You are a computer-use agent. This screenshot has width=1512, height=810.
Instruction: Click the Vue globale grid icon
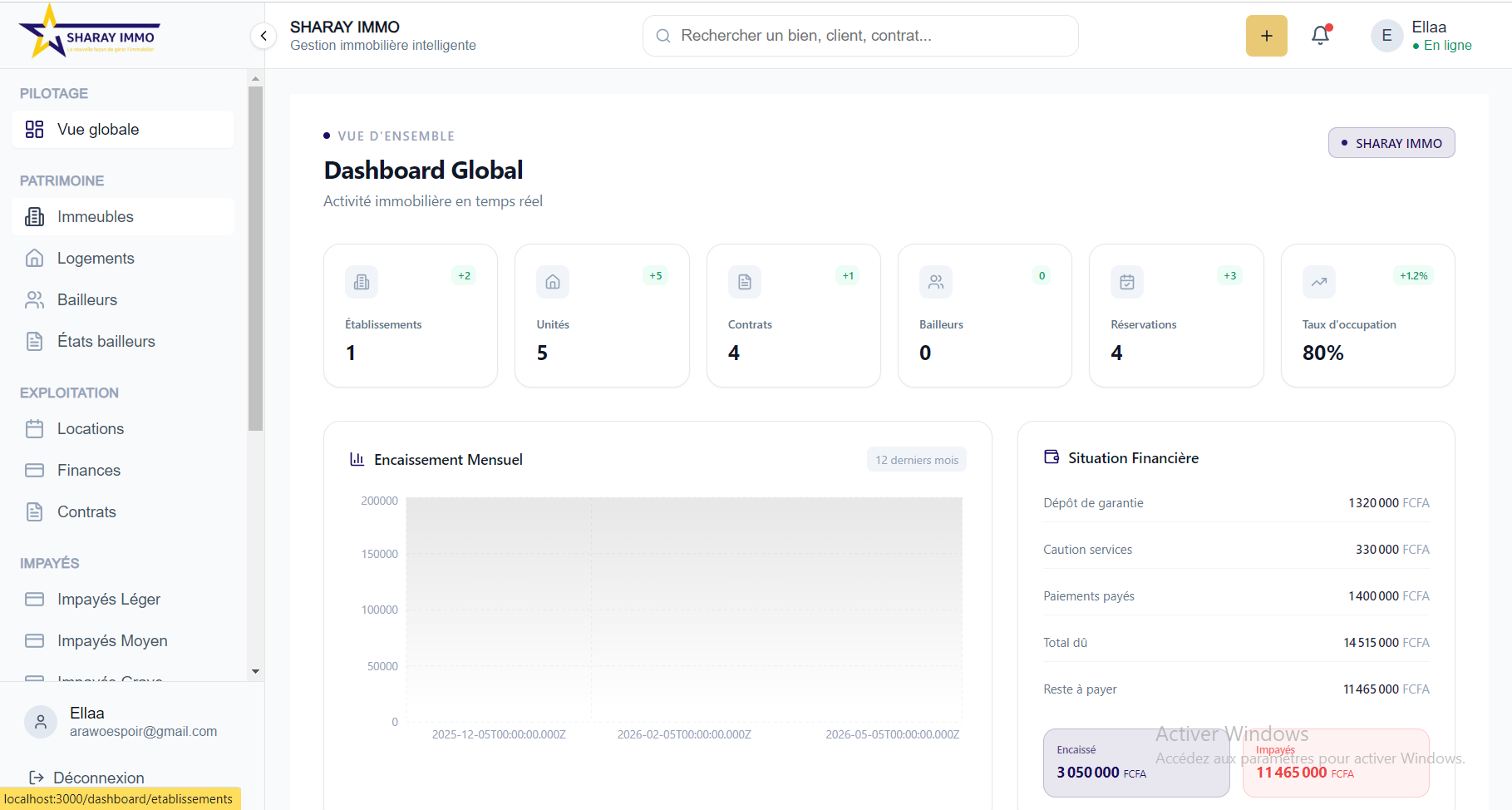click(x=33, y=130)
